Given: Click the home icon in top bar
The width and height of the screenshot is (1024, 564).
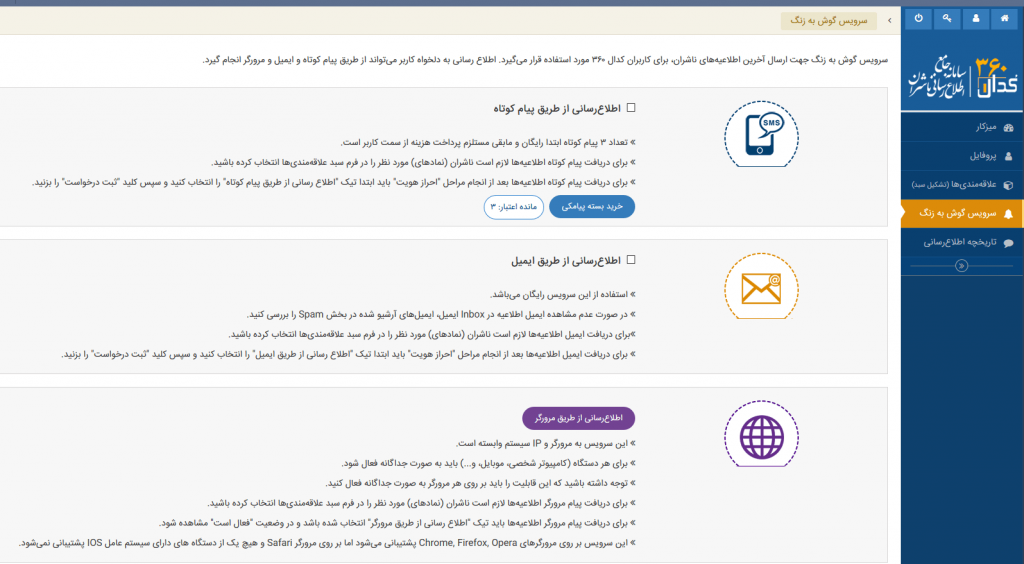Looking at the screenshot, I should point(1004,19).
